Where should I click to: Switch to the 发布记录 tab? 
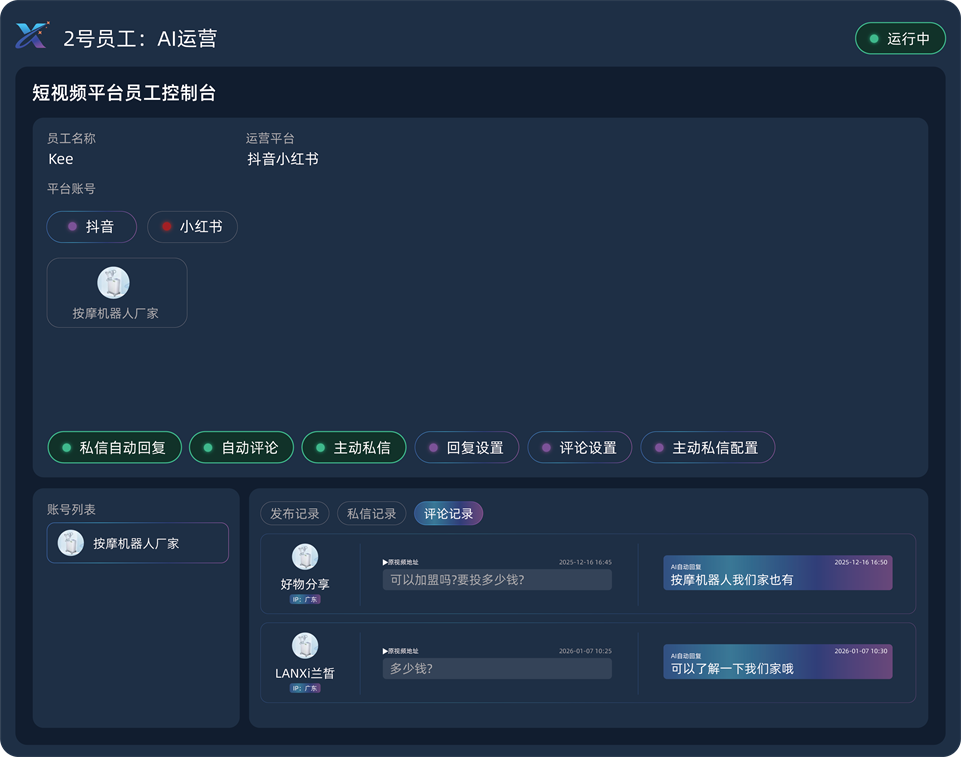(x=295, y=513)
